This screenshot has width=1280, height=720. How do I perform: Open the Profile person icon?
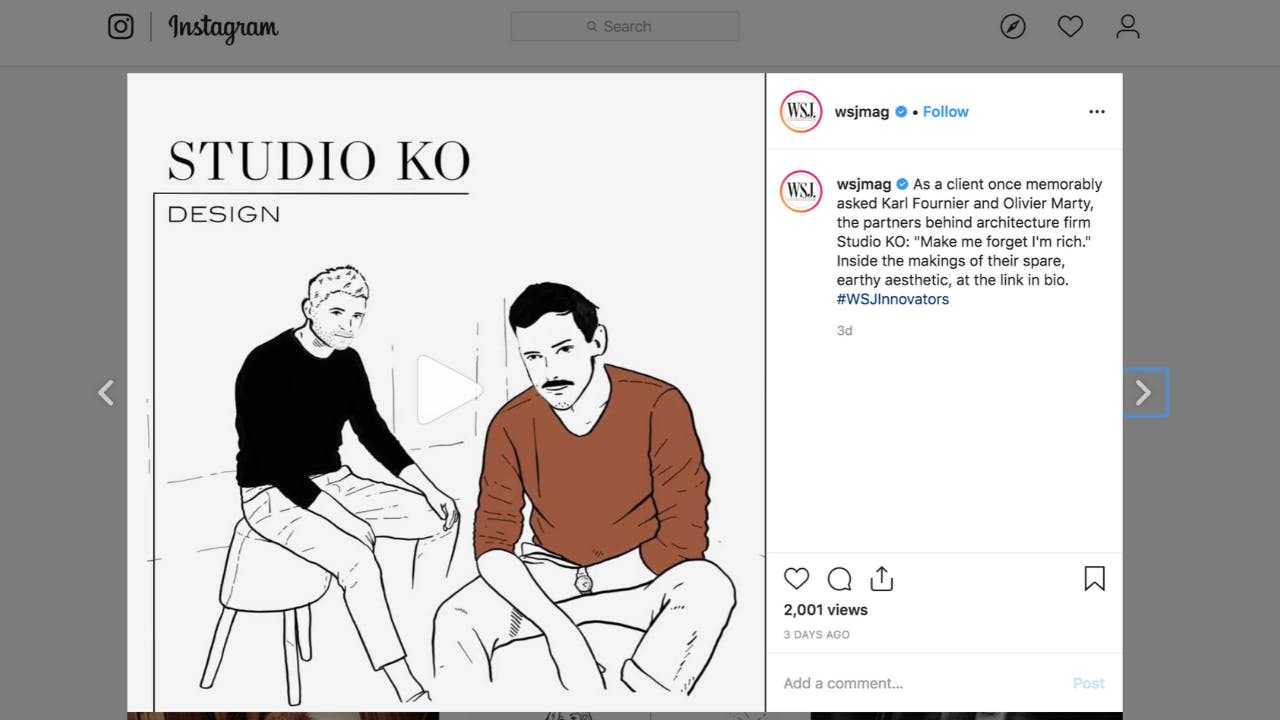1128,27
